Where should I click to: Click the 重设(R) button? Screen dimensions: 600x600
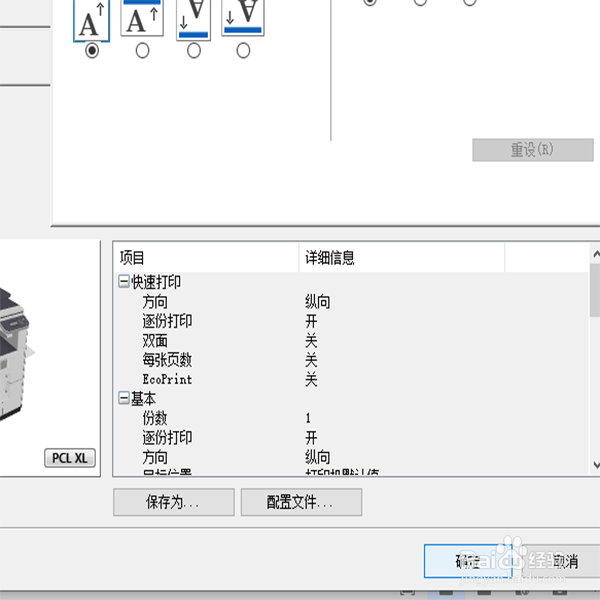click(533, 150)
